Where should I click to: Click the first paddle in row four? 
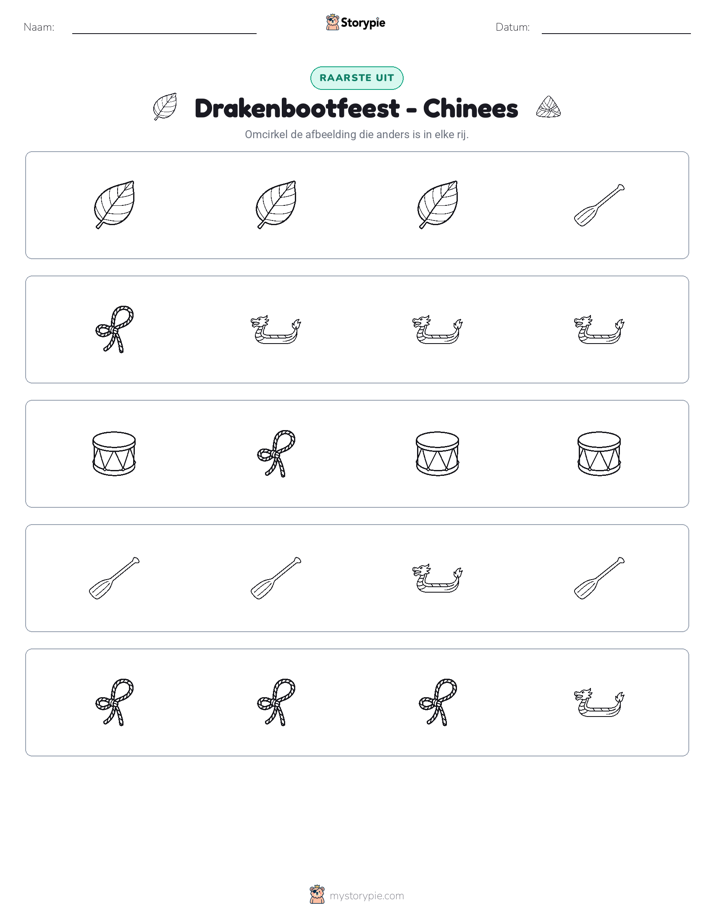point(114,578)
